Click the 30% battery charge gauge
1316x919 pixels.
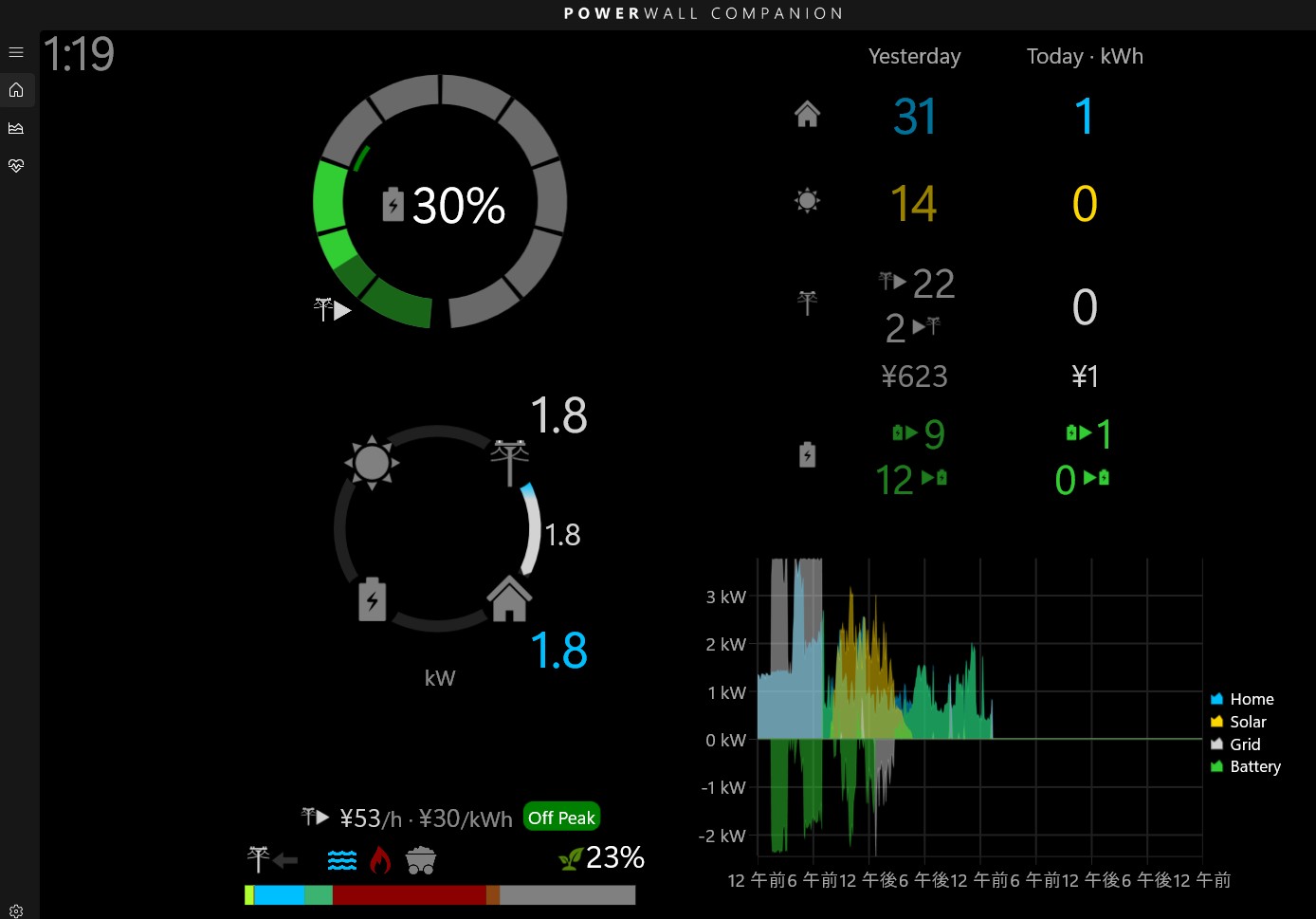[x=440, y=203]
